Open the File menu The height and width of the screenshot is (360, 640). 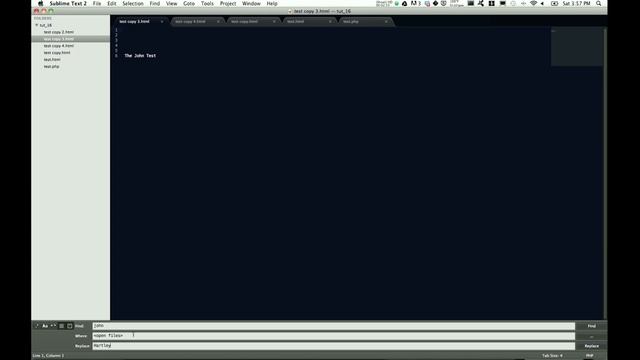click(97, 3)
